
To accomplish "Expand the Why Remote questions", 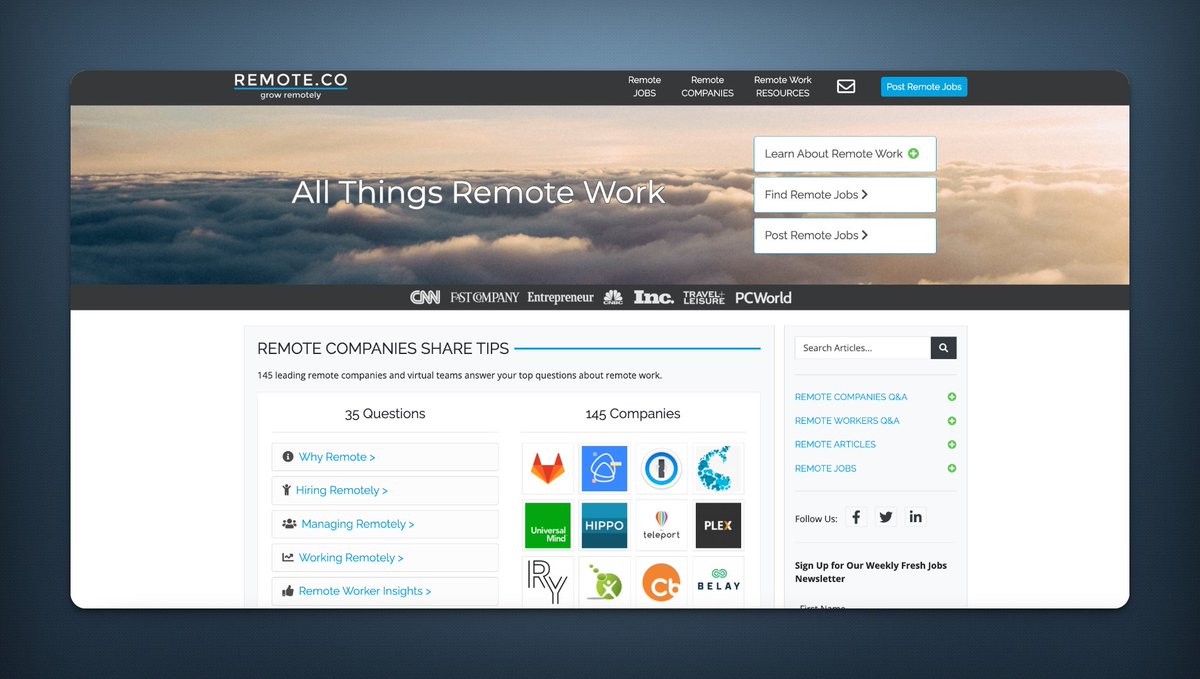I will tap(385, 457).
